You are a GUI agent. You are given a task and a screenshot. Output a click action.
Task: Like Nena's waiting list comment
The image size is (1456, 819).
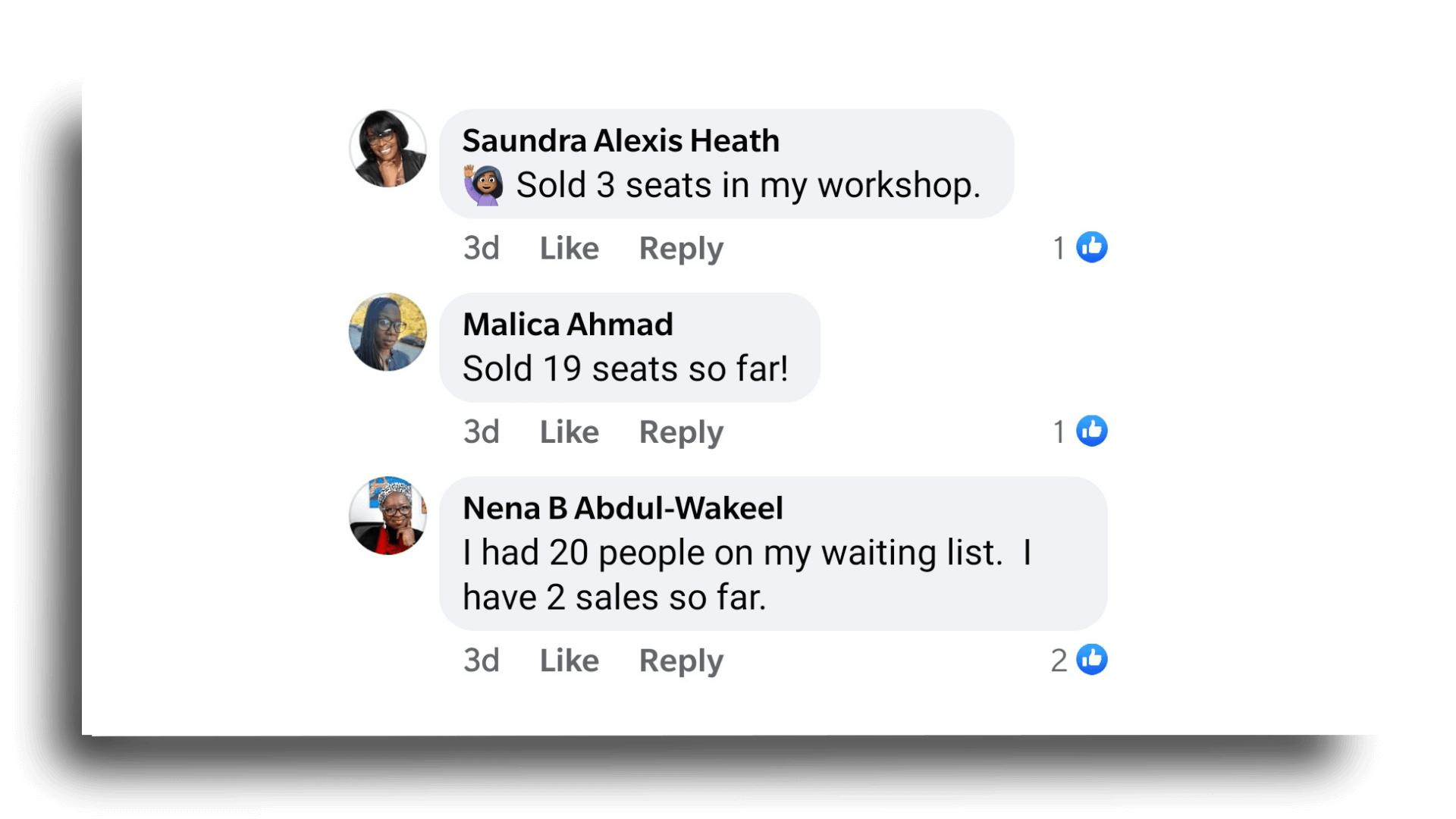569,661
